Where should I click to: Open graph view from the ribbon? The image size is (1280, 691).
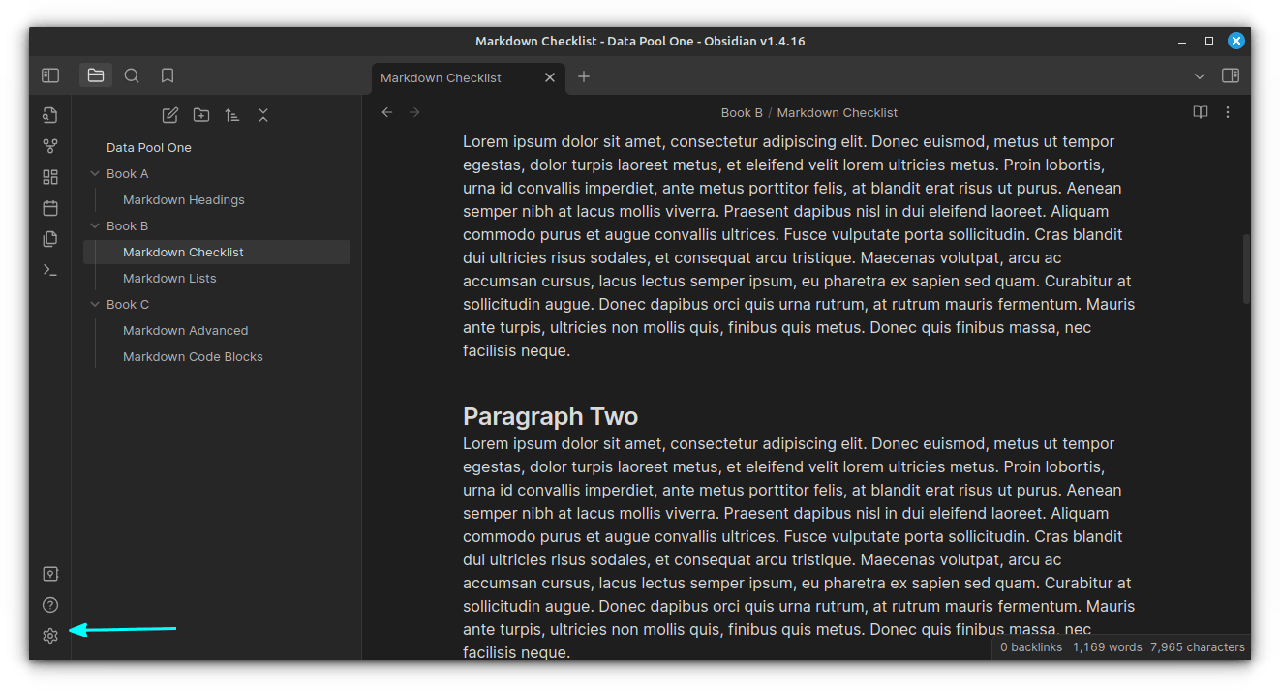(50, 146)
